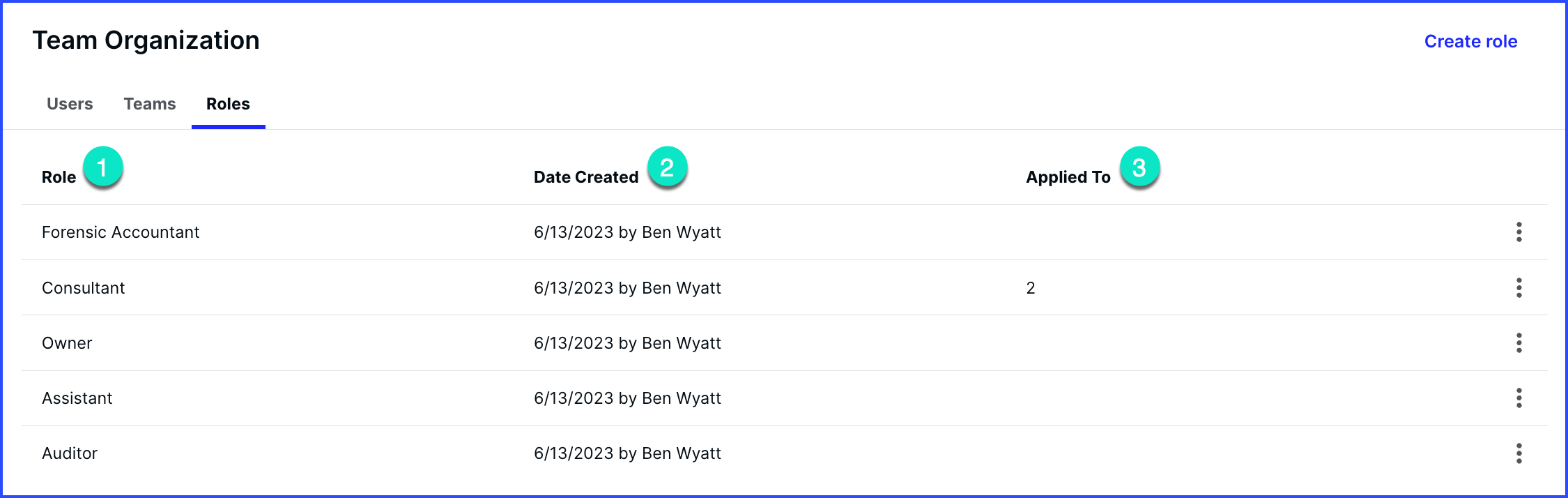Screen dimensions: 1568x498
Task: Select the Owner role name
Action: [67, 343]
